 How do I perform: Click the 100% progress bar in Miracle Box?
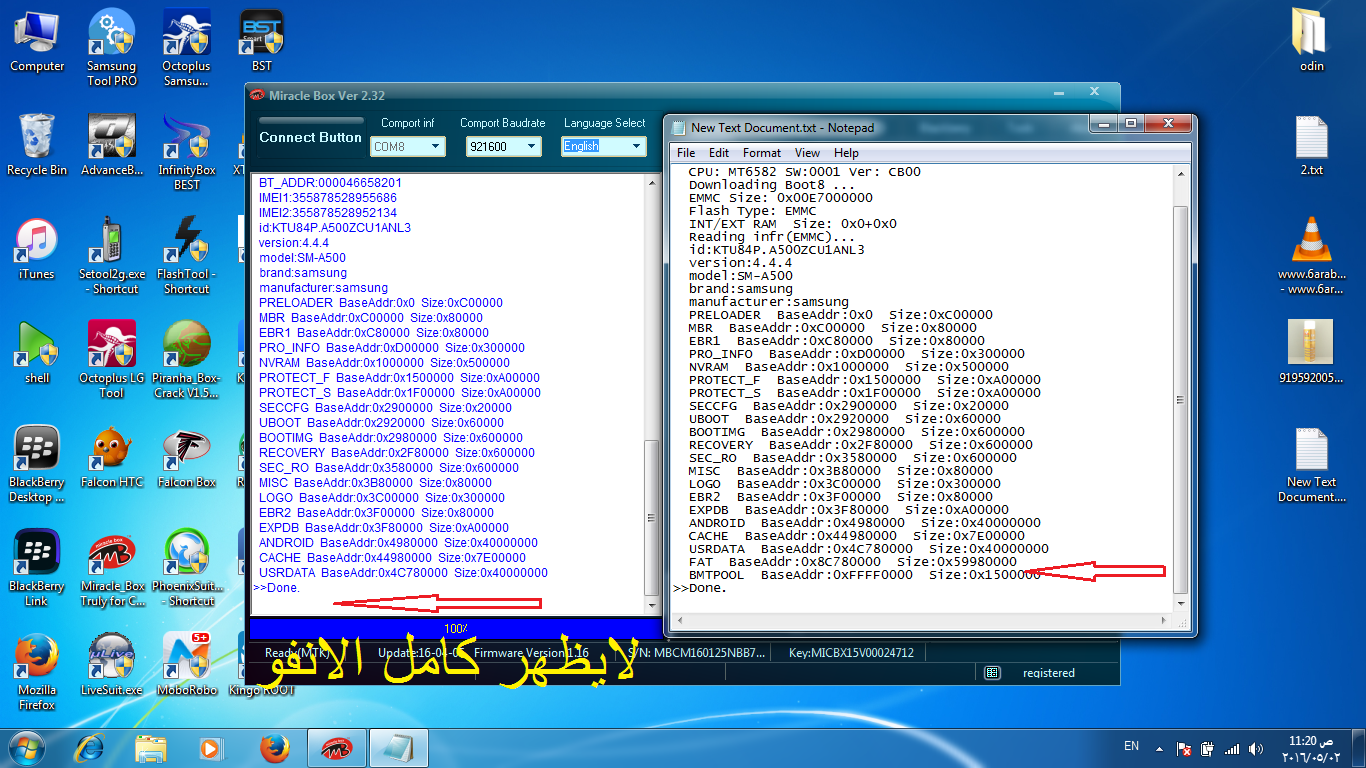(x=456, y=629)
